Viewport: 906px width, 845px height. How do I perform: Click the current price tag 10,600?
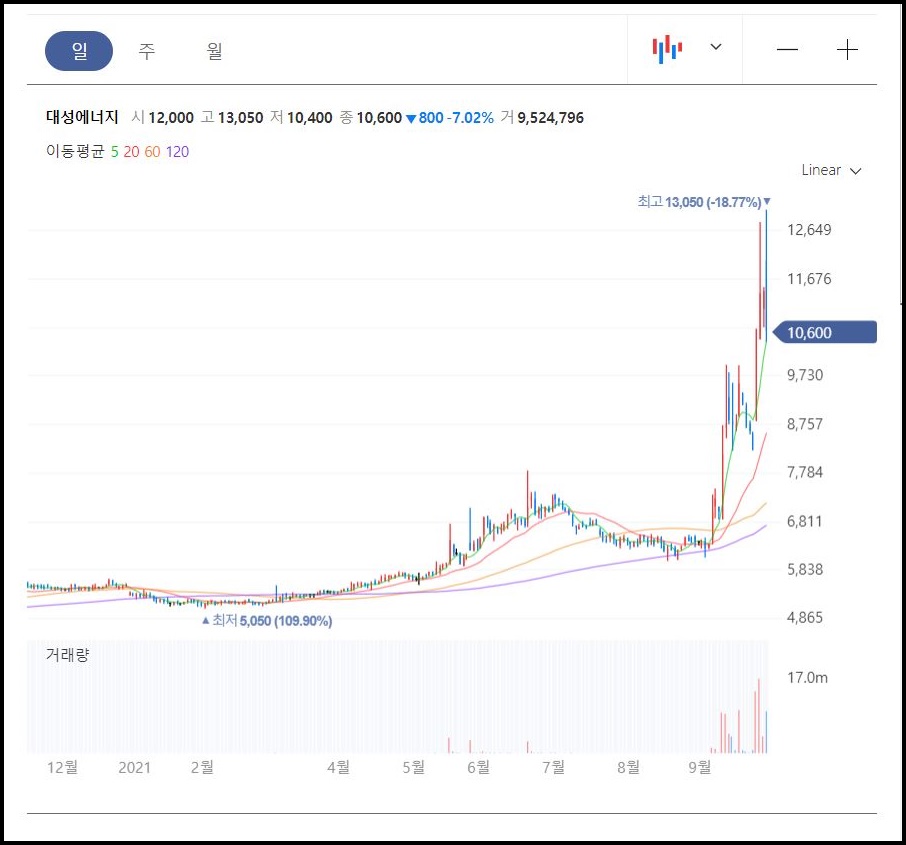(x=825, y=332)
